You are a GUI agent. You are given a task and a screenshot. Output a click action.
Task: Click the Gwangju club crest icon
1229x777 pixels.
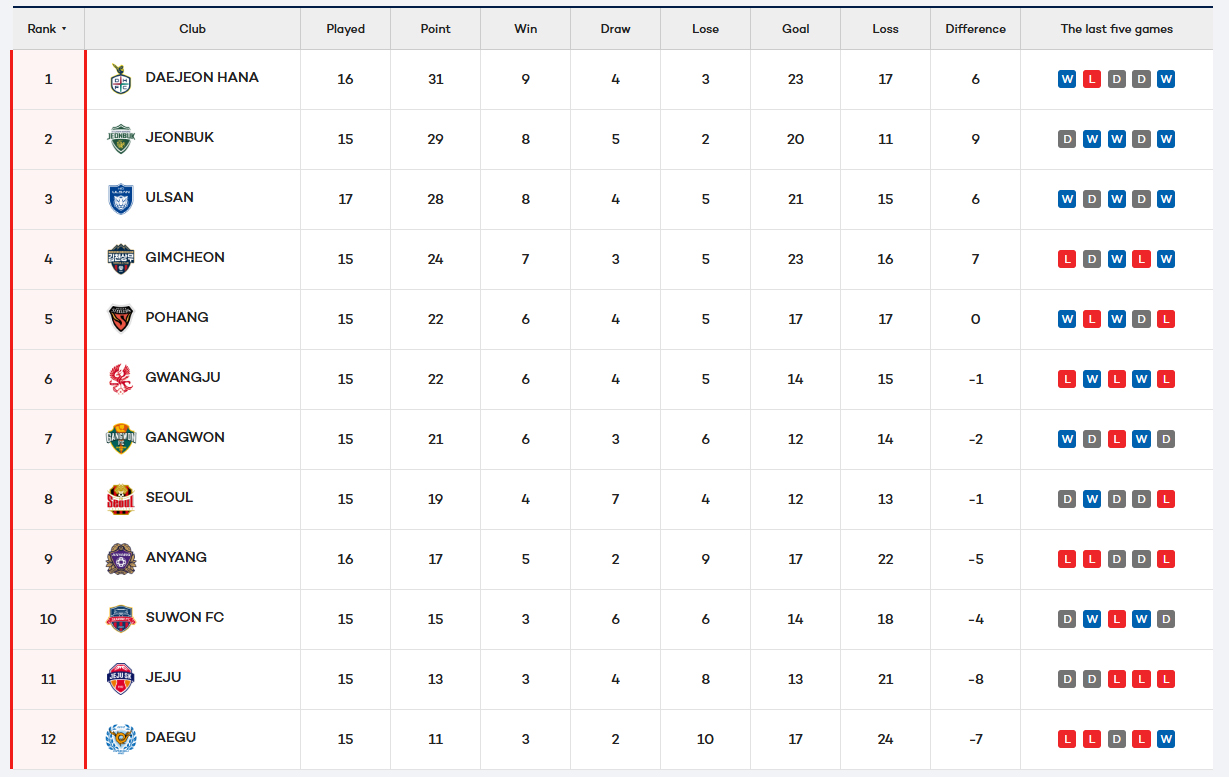click(120, 379)
